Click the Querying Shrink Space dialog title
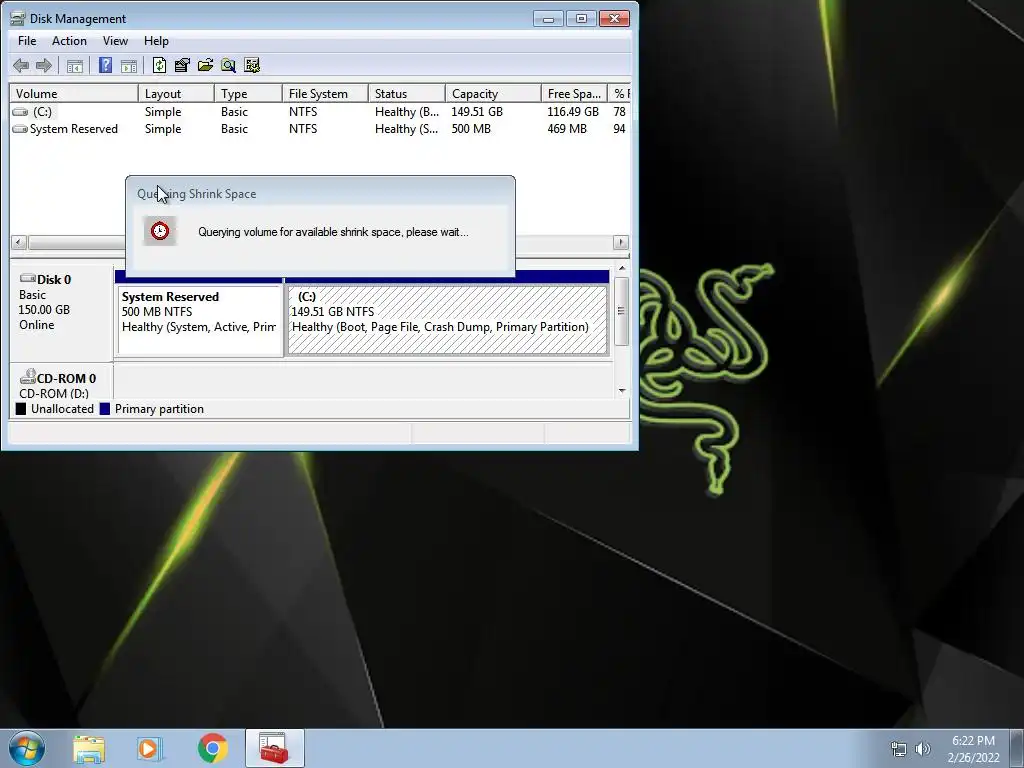The height and width of the screenshot is (768, 1024). pos(197,194)
